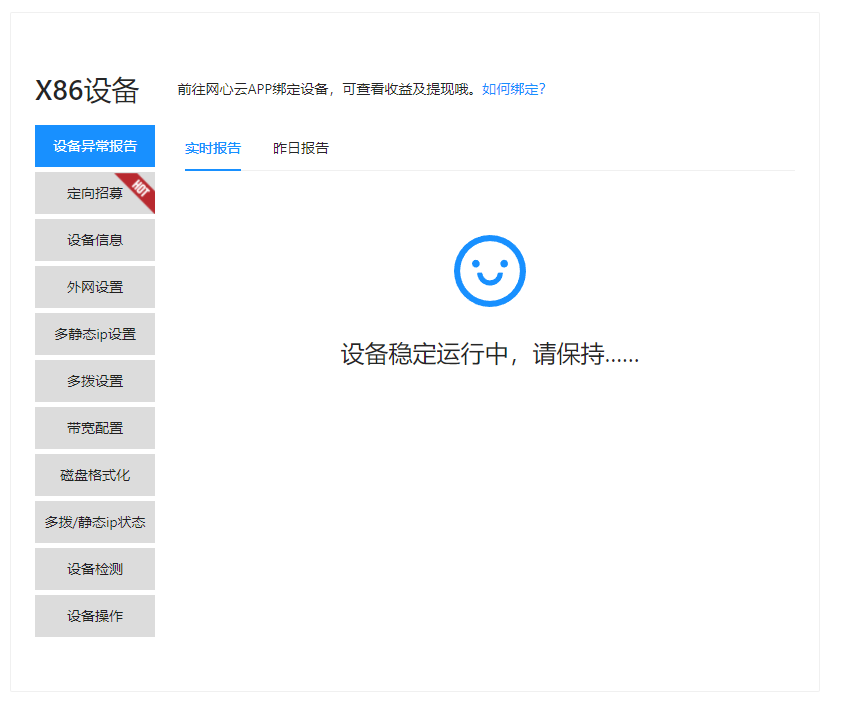Open the 如何绑定? help link
The width and height of the screenshot is (845, 715).
tap(513, 89)
